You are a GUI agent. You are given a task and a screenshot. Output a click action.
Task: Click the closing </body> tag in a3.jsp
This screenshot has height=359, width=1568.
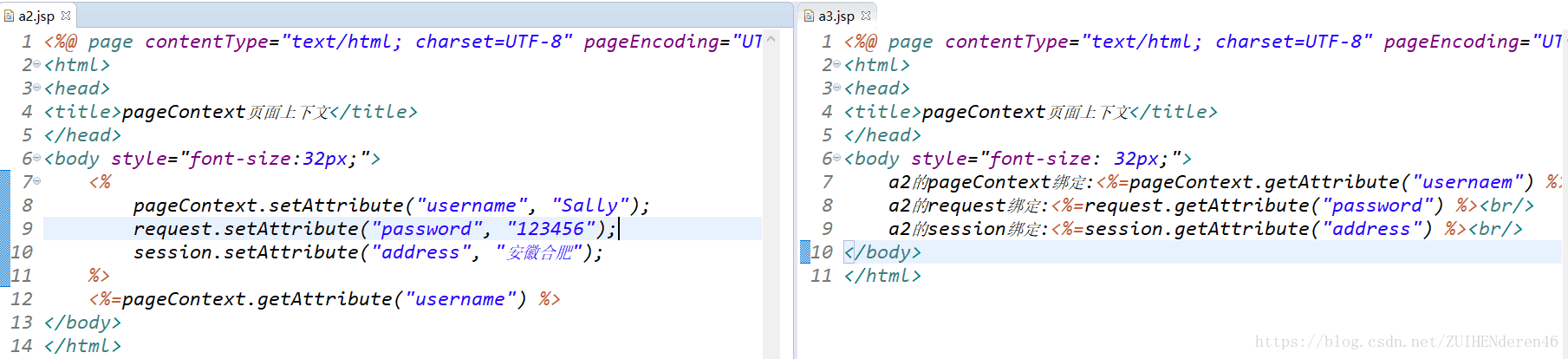click(882, 252)
